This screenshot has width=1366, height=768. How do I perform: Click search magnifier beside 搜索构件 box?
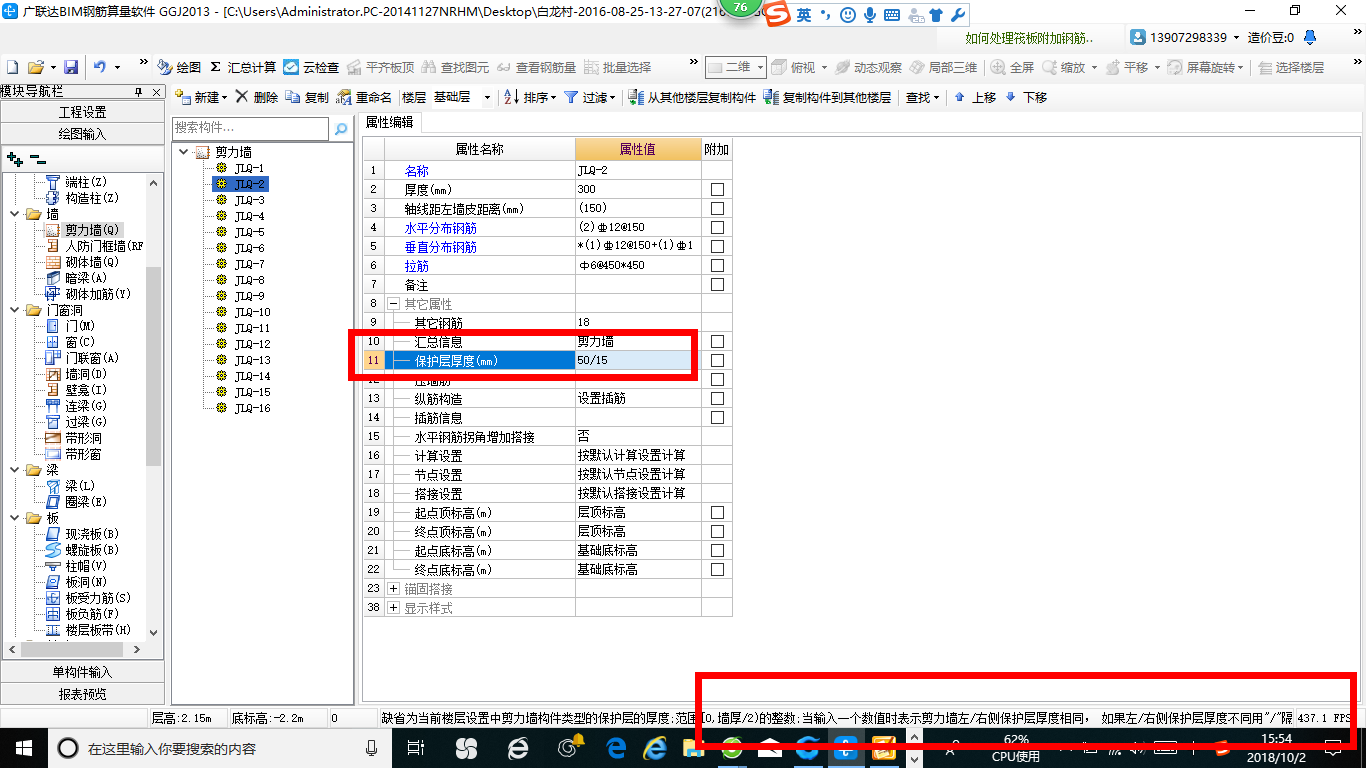click(341, 129)
